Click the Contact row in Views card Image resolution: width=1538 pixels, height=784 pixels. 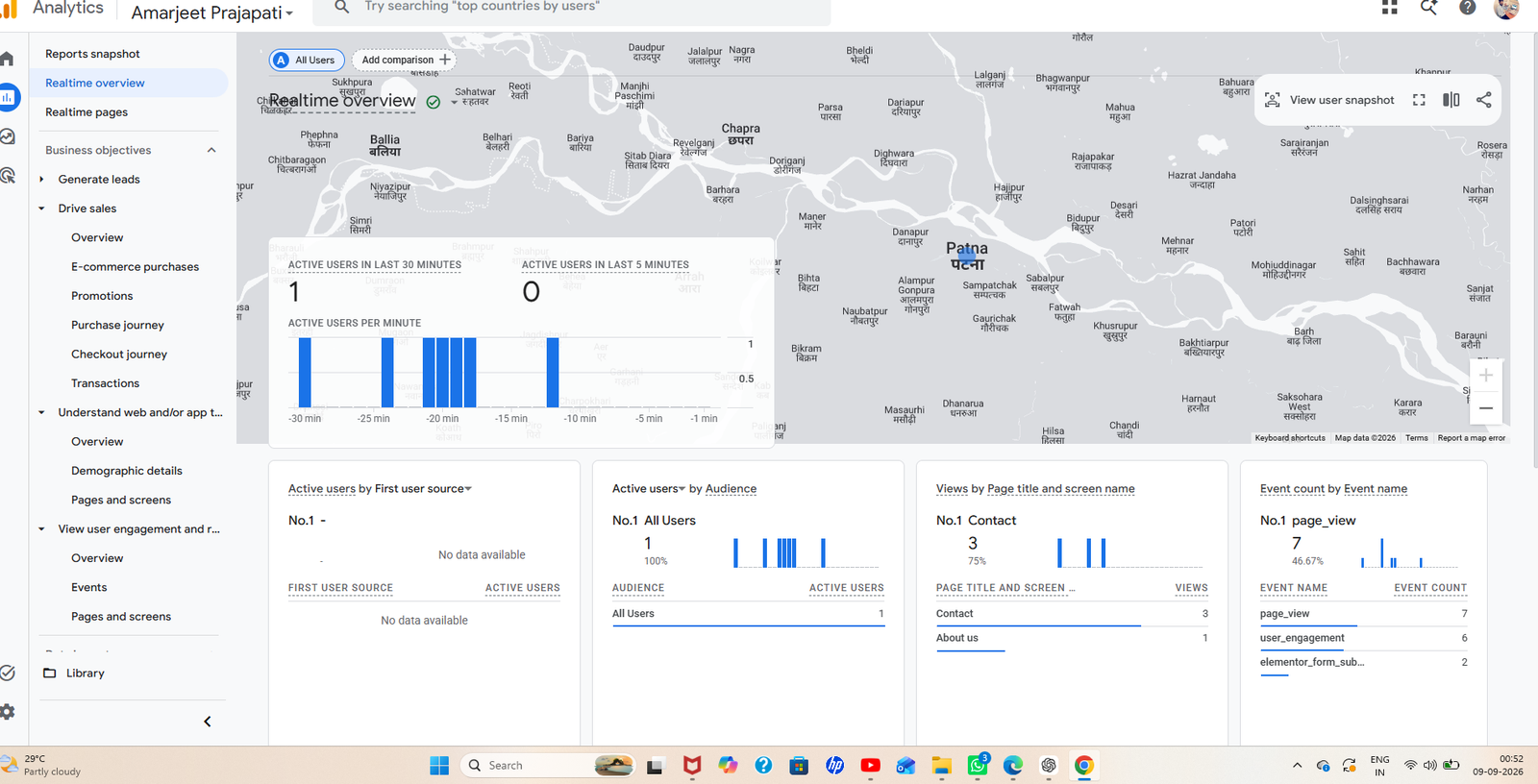click(x=1072, y=614)
